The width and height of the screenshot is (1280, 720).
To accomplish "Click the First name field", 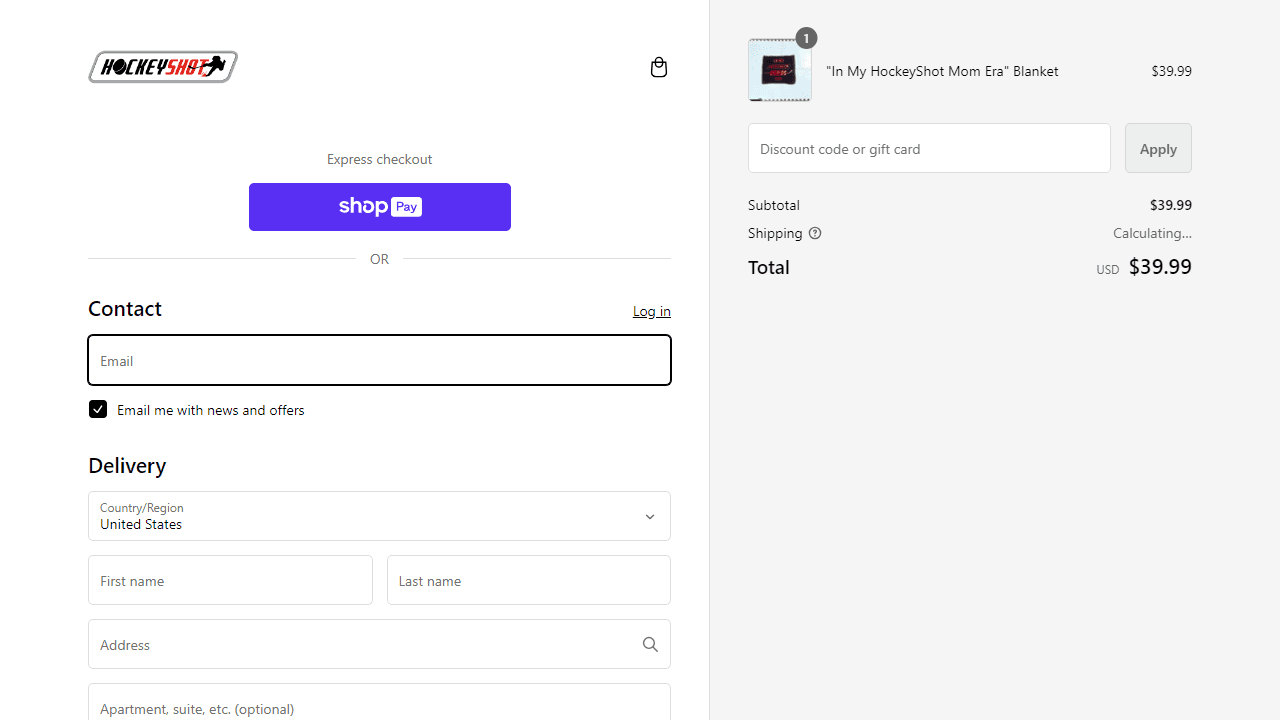I will (230, 580).
